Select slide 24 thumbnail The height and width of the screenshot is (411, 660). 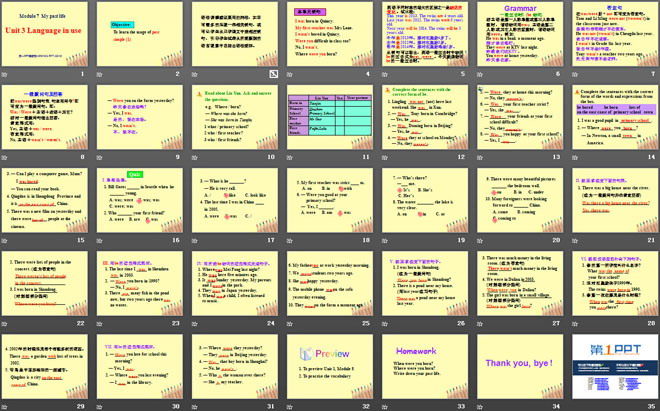click(x=235, y=283)
